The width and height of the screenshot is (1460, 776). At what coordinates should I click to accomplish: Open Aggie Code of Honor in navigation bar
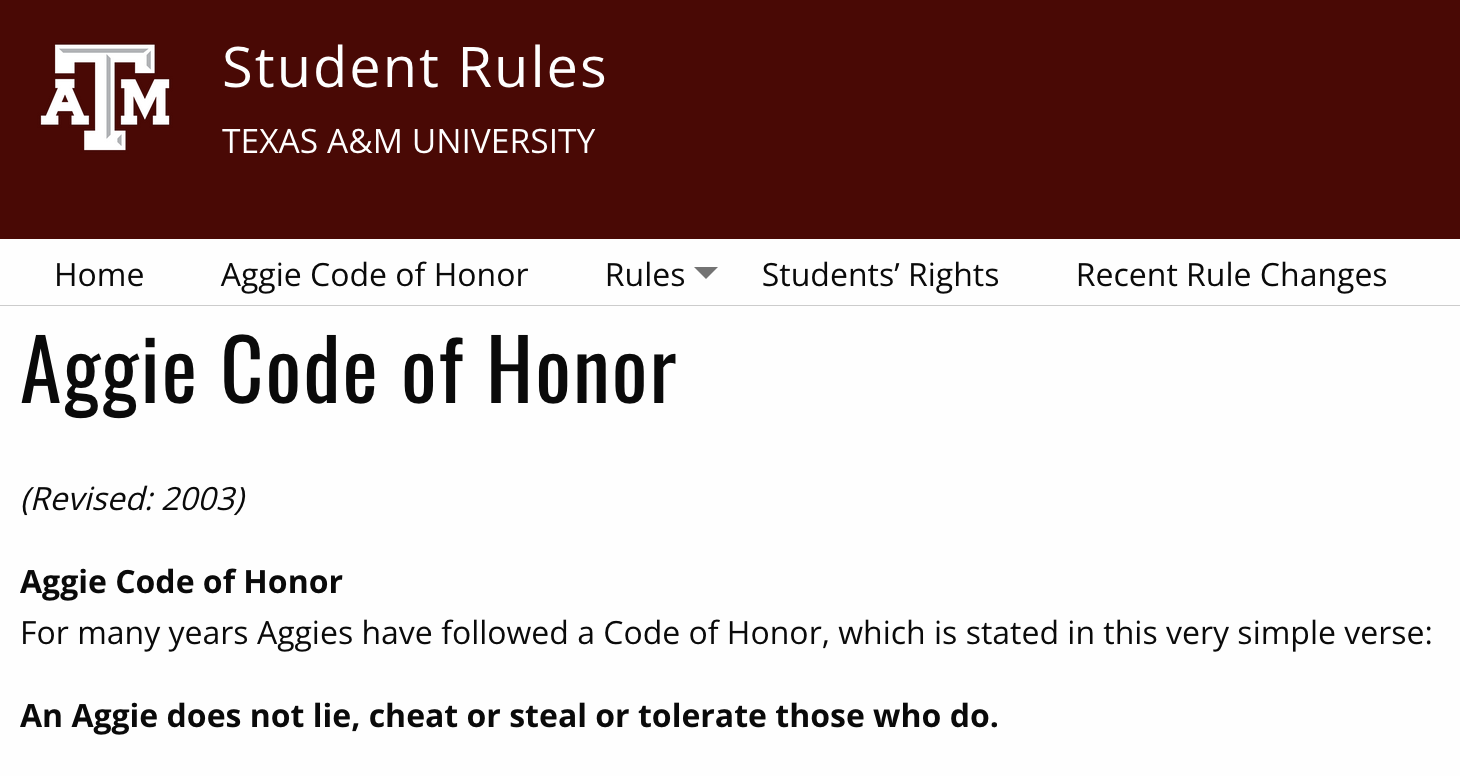tap(374, 275)
